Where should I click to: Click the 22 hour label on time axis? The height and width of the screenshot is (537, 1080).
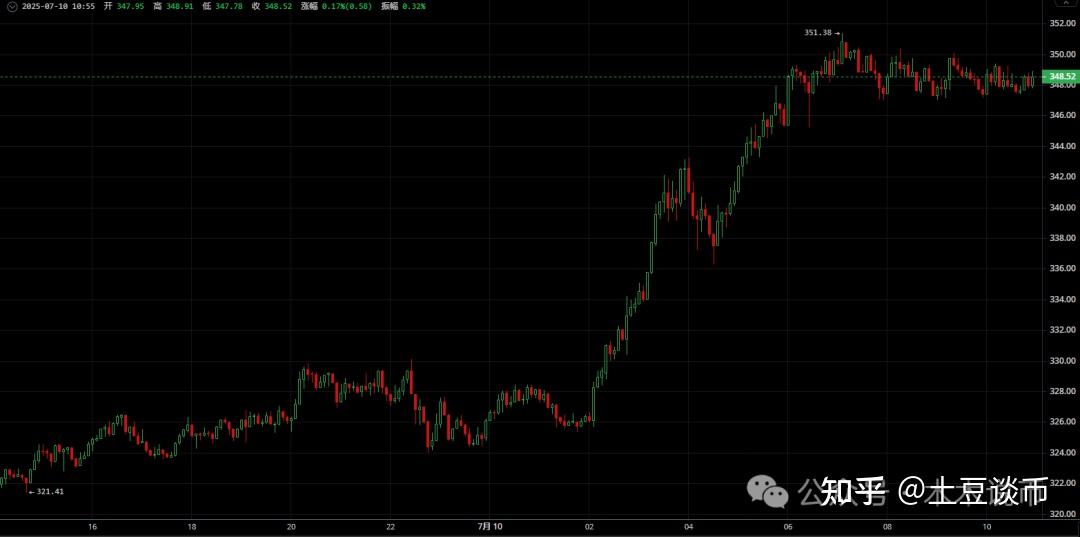click(391, 526)
